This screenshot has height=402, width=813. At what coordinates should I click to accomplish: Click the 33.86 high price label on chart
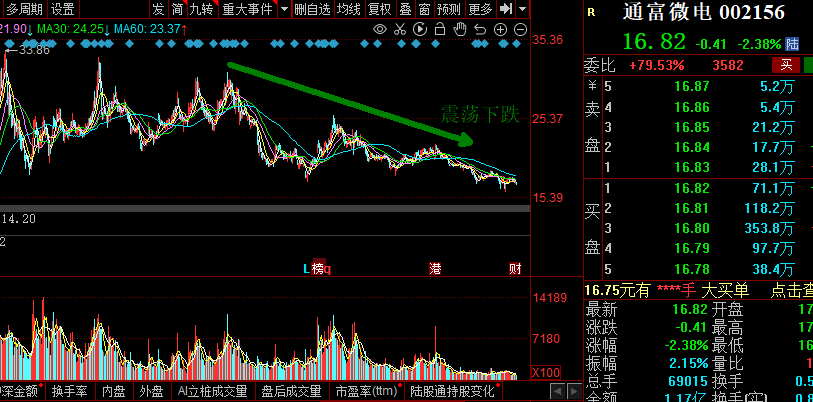click(x=35, y=50)
